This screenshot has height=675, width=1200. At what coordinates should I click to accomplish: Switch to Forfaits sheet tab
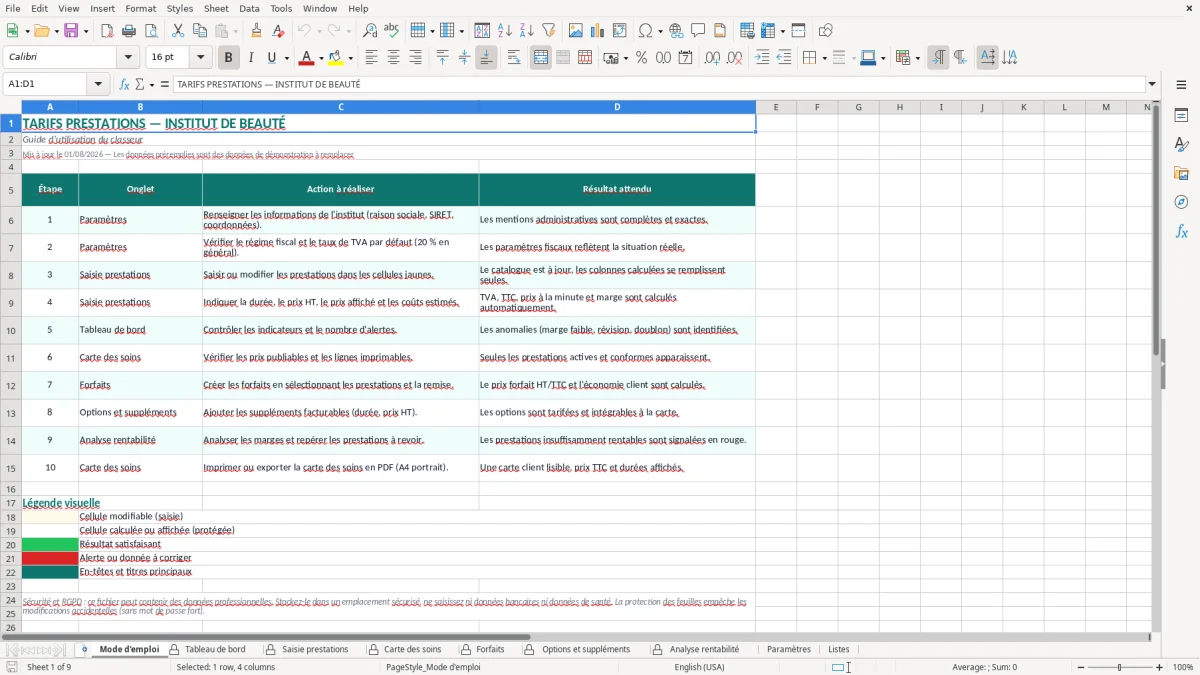pos(490,649)
